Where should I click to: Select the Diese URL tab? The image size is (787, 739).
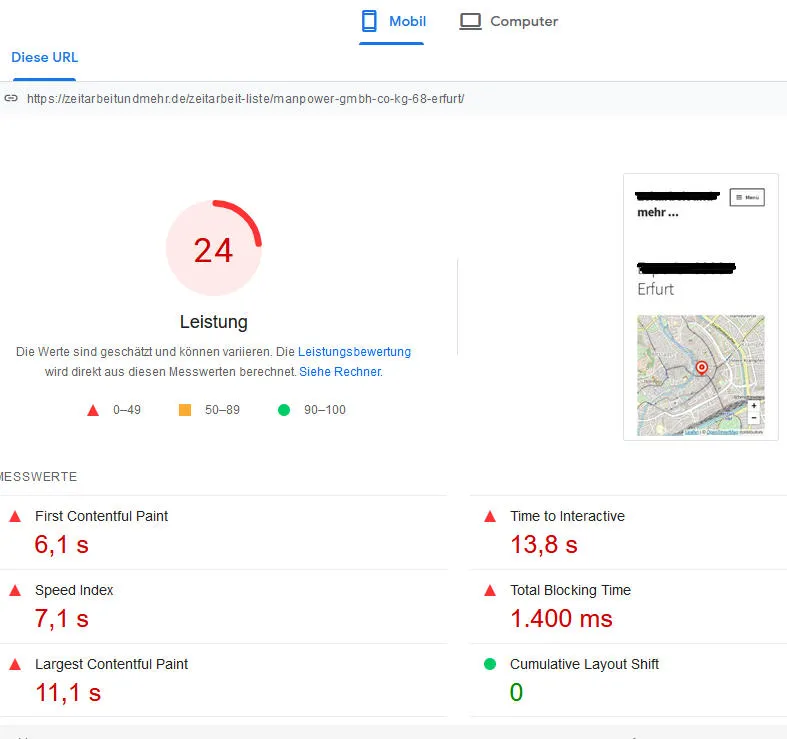click(x=45, y=58)
